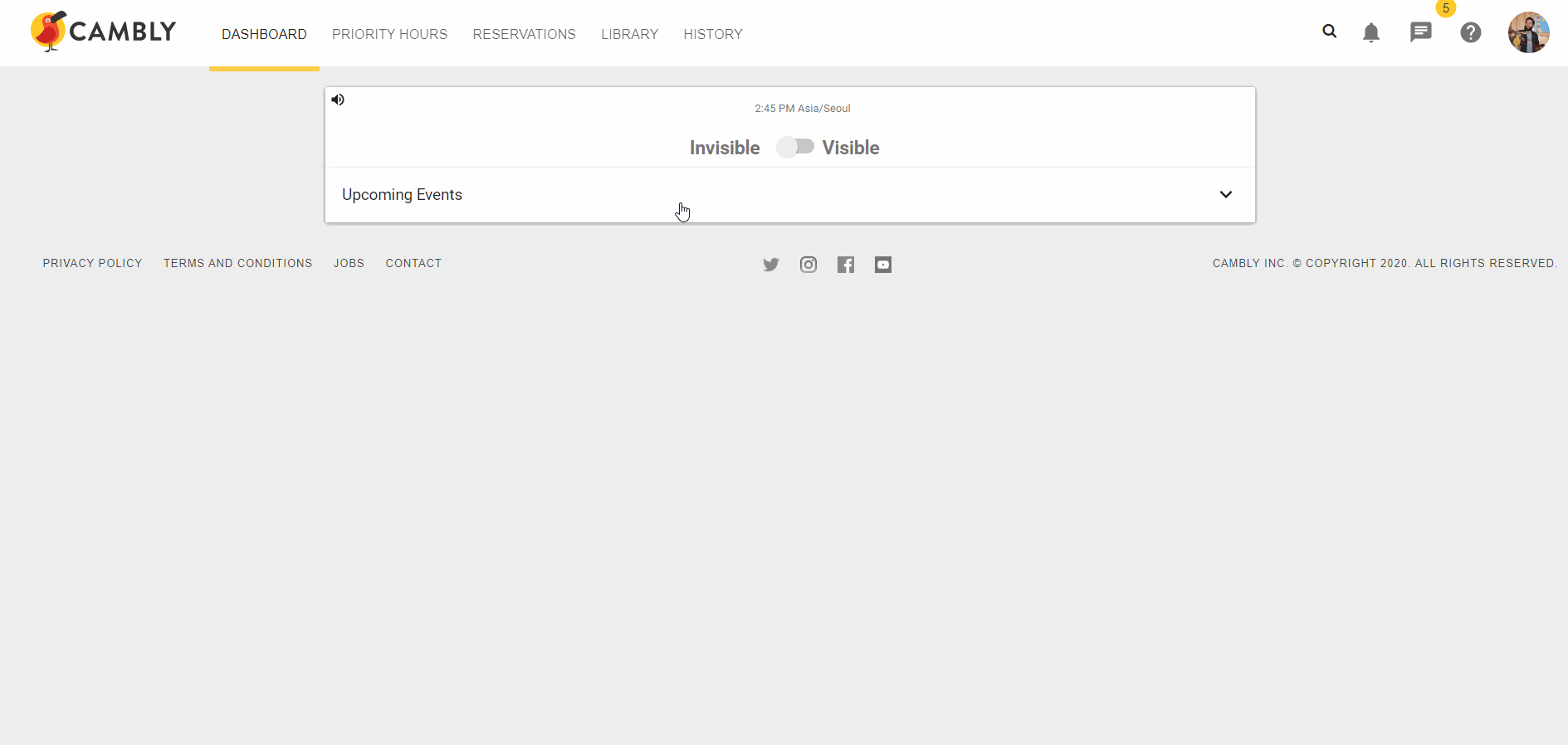This screenshot has width=1568, height=745.
Task: Open the Contact link
Action: point(414,263)
